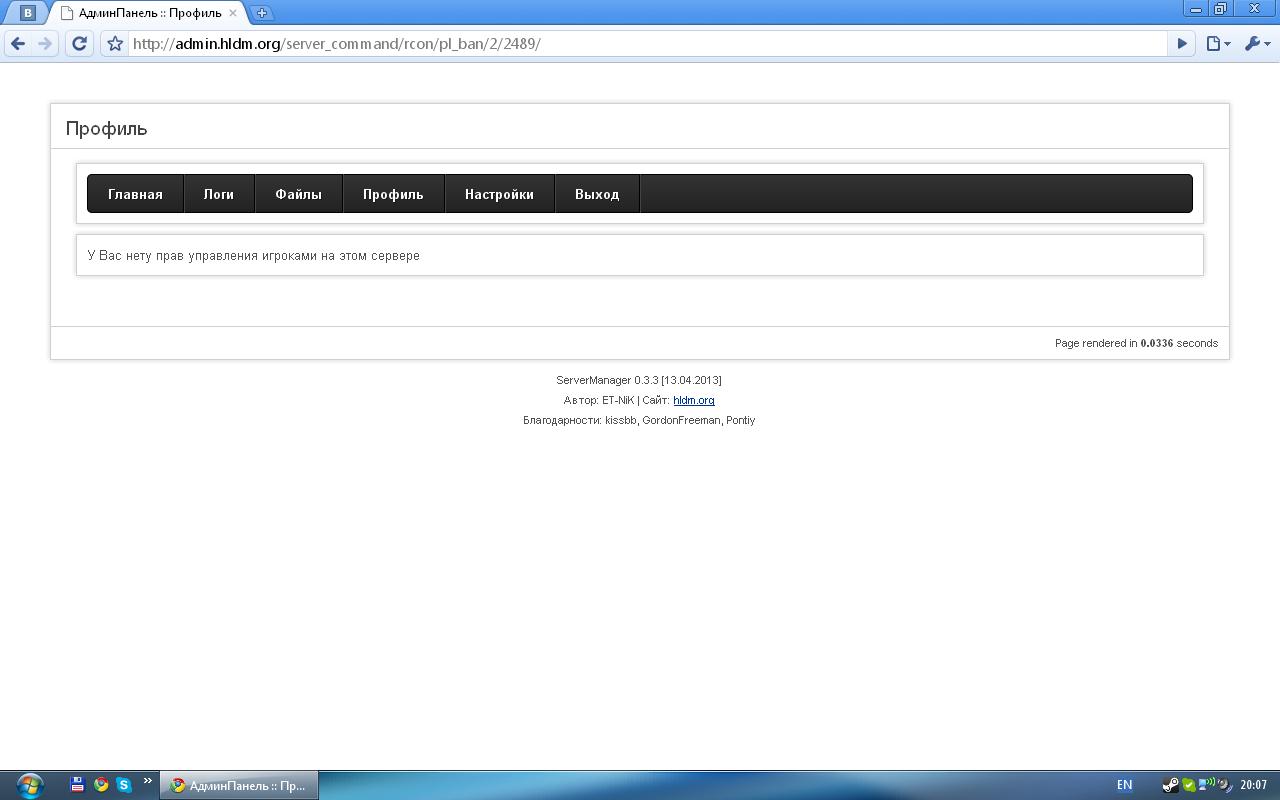Reload the page with the refresh icon
Screen dimensions: 1280x800
tap(79, 43)
